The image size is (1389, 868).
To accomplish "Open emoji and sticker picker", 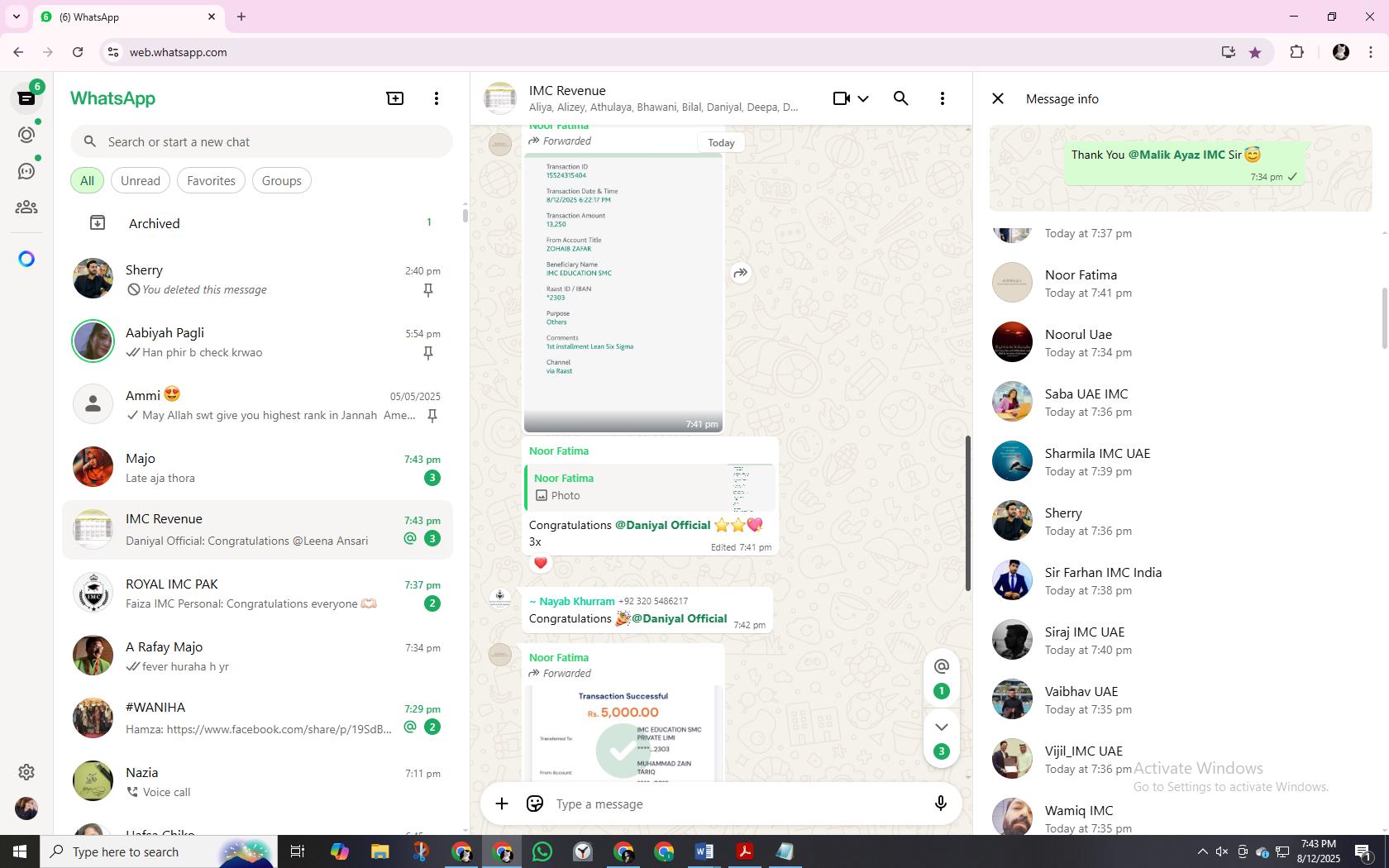I will tap(535, 804).
